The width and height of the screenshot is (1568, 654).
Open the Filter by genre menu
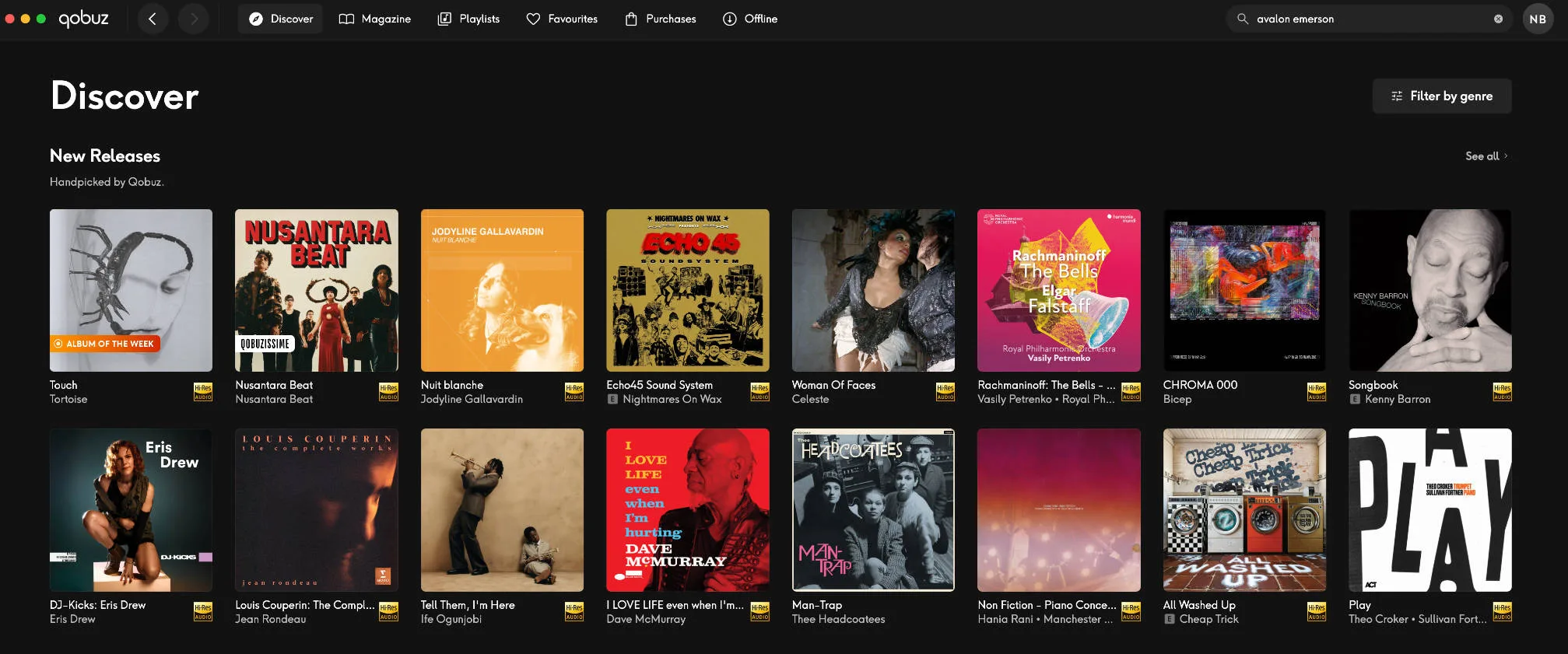click(1442, 96)
